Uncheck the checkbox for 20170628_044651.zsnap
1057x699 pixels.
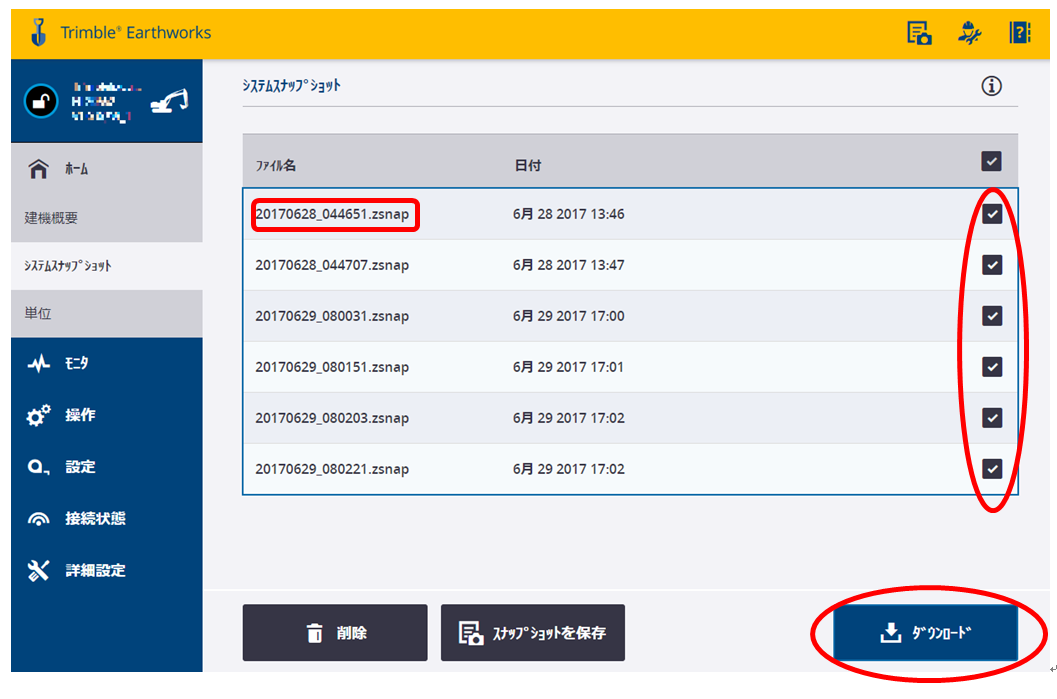pyautogui.click(x=991, y=214)
